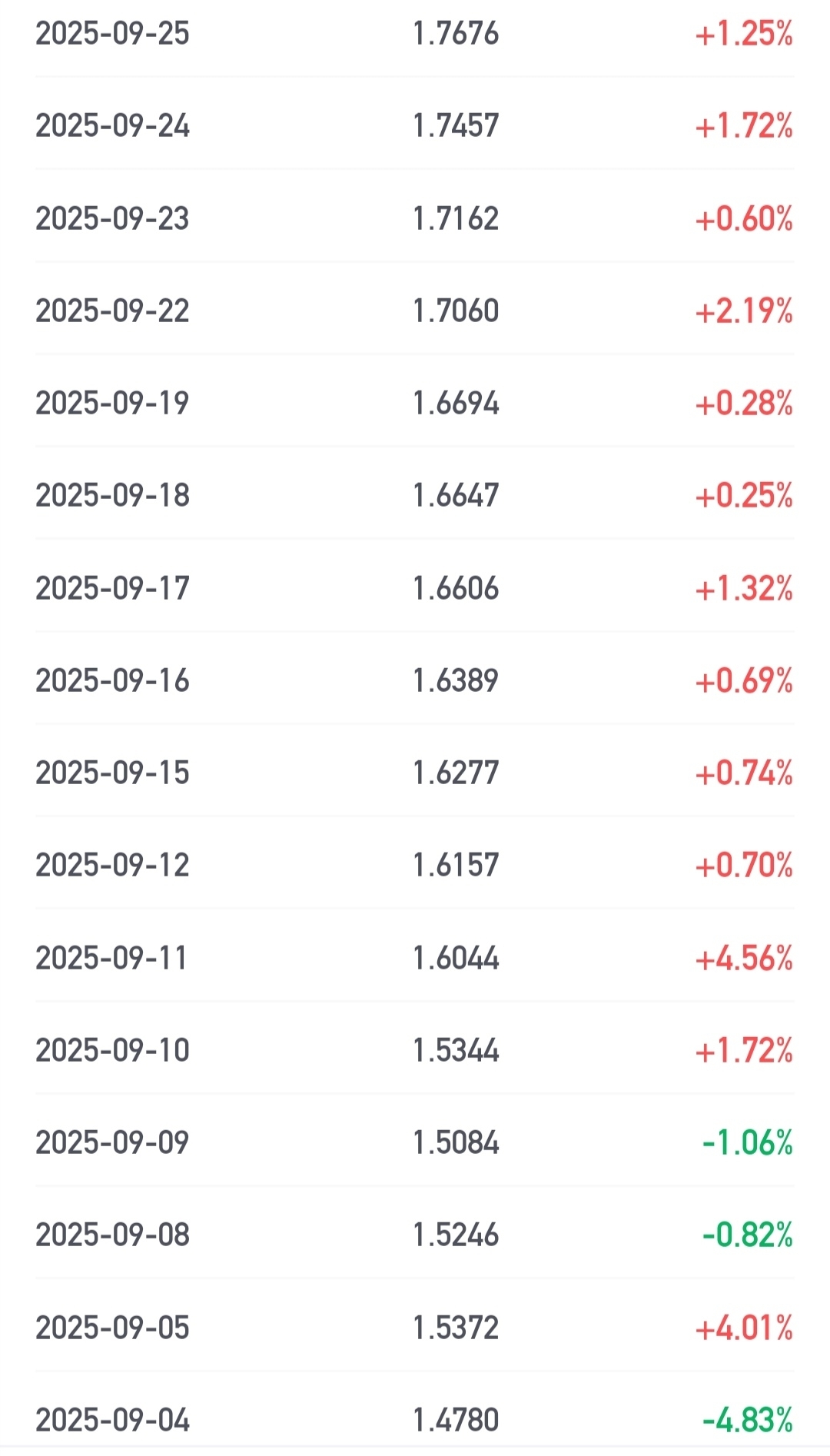Click the 1.6647 net value
Screen dimensions: 830x1456
[x=456, y=496]
